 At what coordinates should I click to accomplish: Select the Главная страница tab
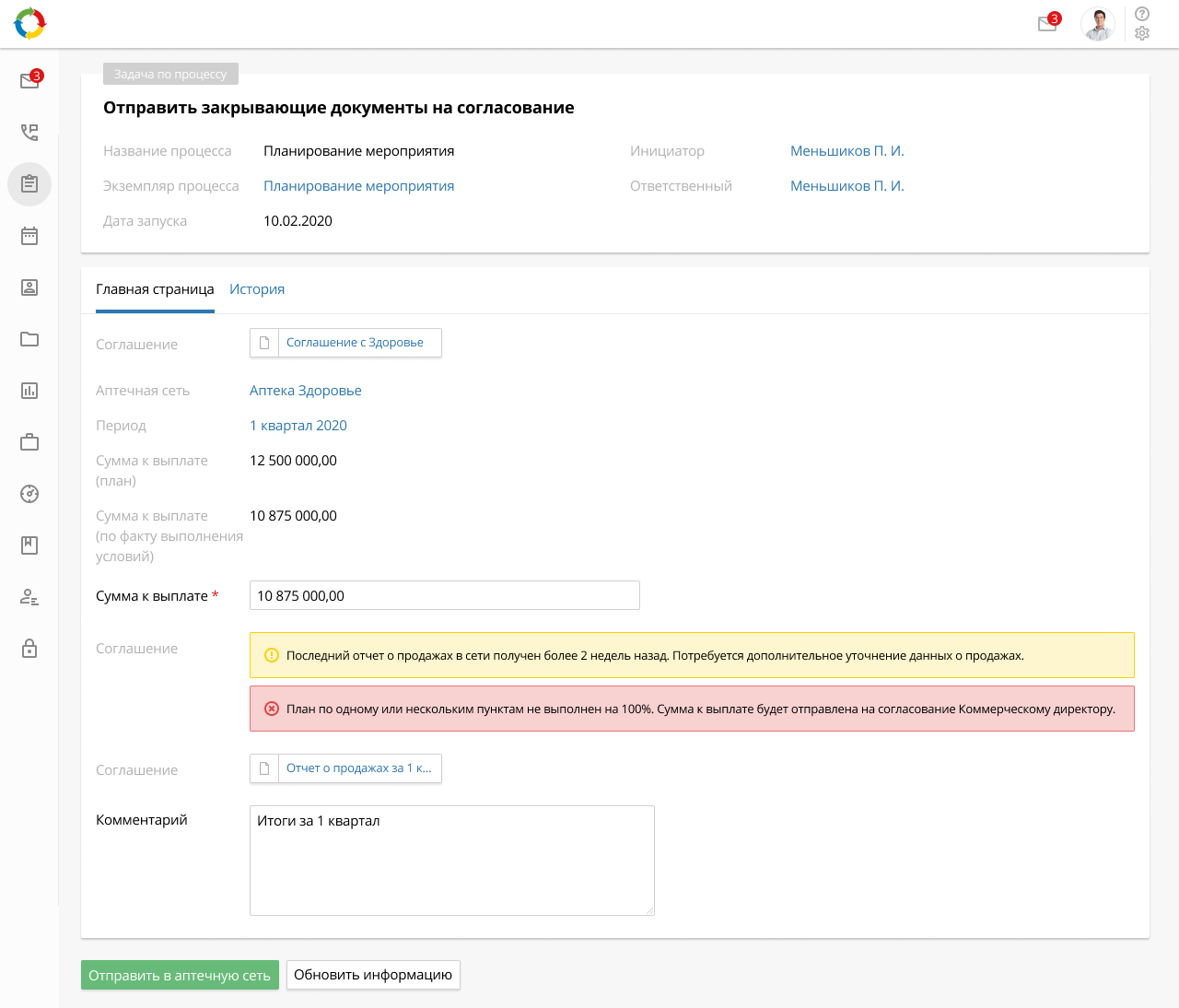tap(155, 289)
